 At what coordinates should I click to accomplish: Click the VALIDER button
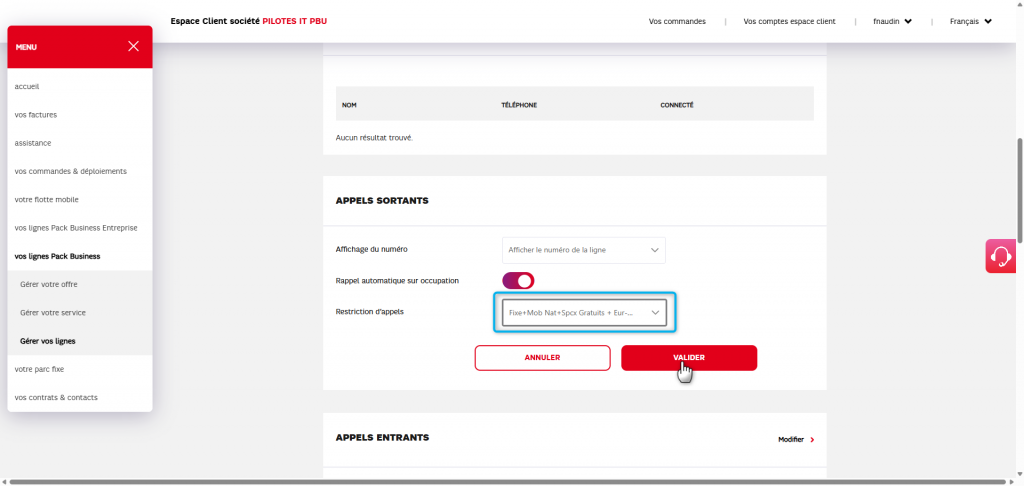click(x=689, y=358)
